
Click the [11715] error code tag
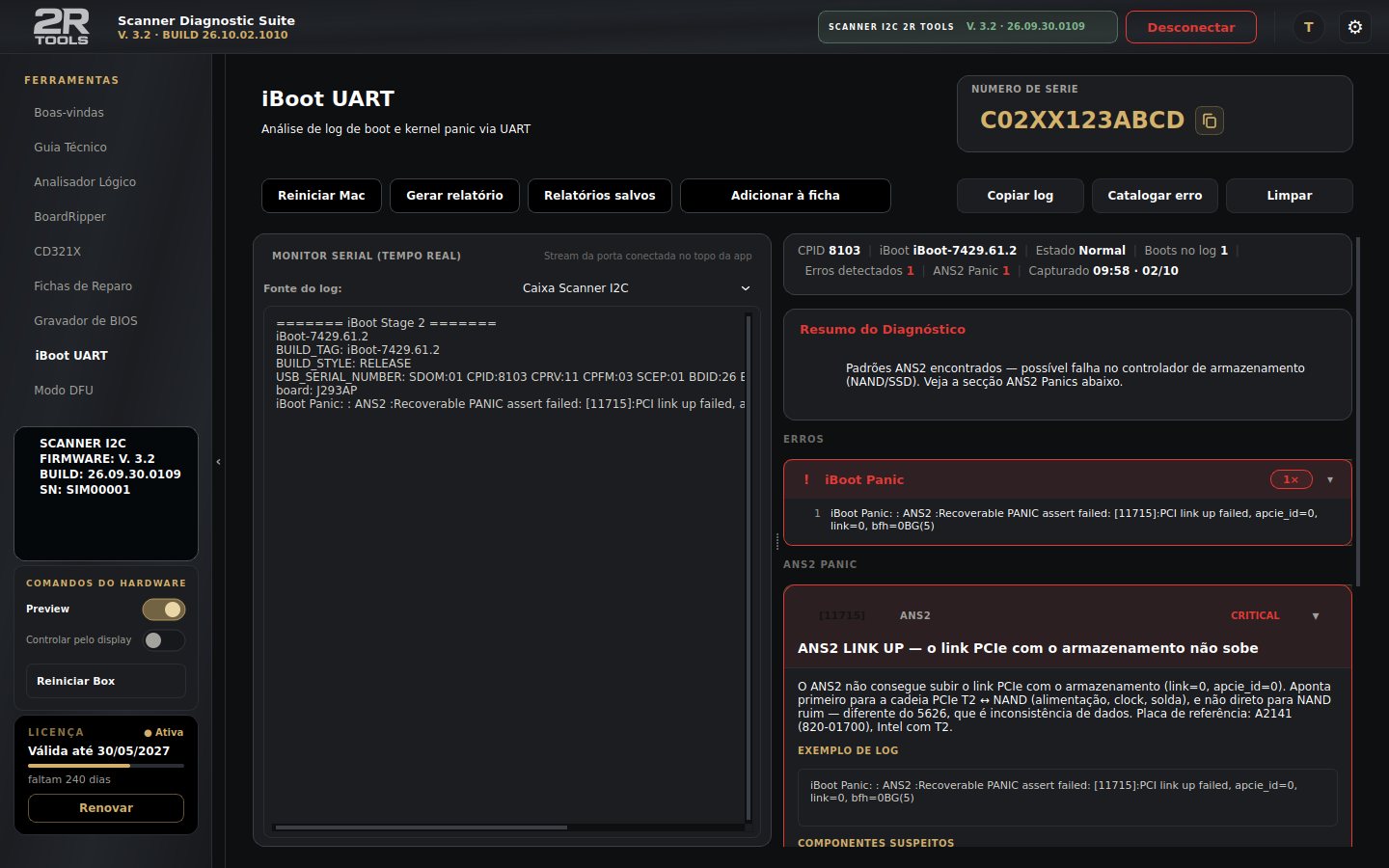click(842, 615)
